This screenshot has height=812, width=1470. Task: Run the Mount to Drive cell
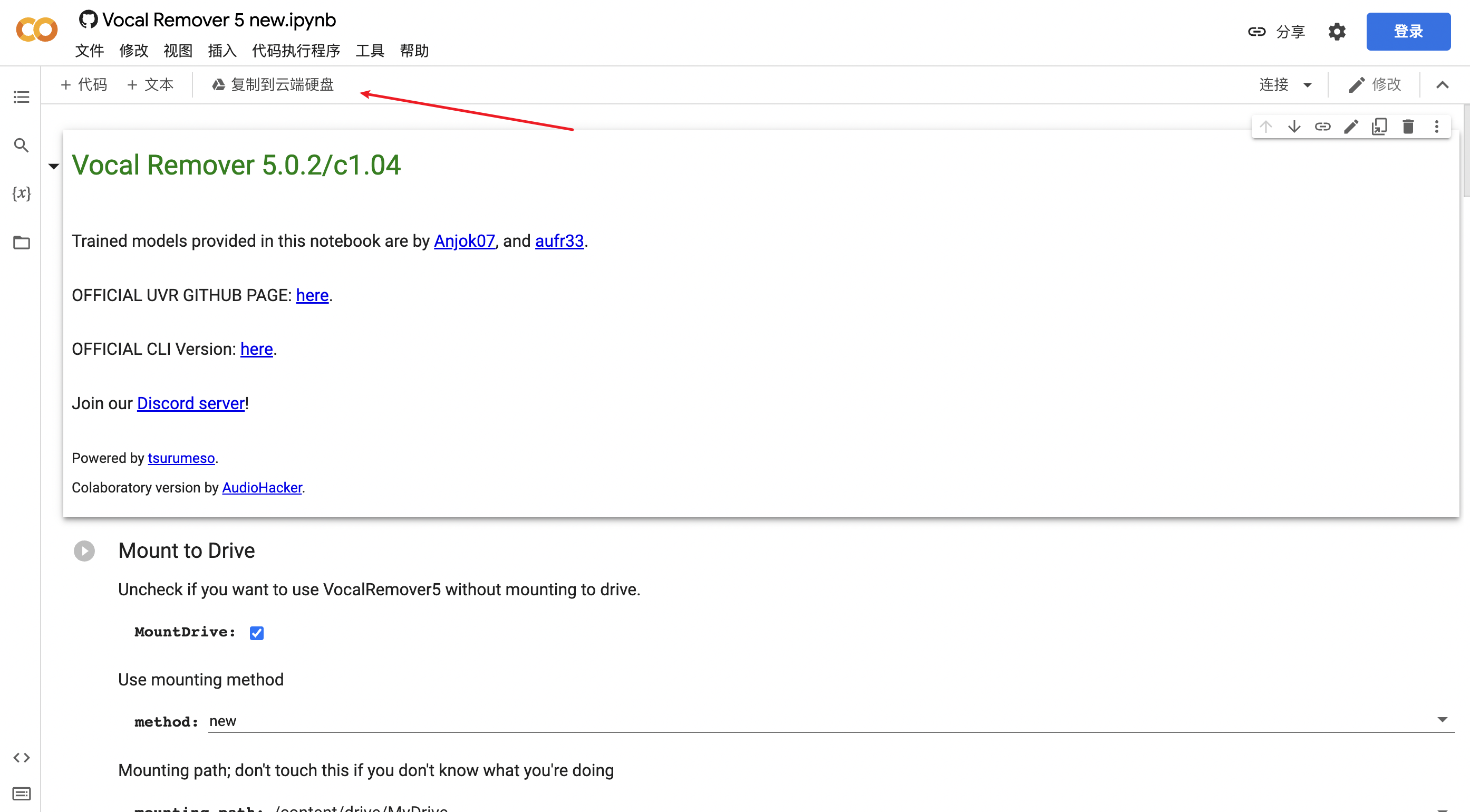click(x=84, y=550)
